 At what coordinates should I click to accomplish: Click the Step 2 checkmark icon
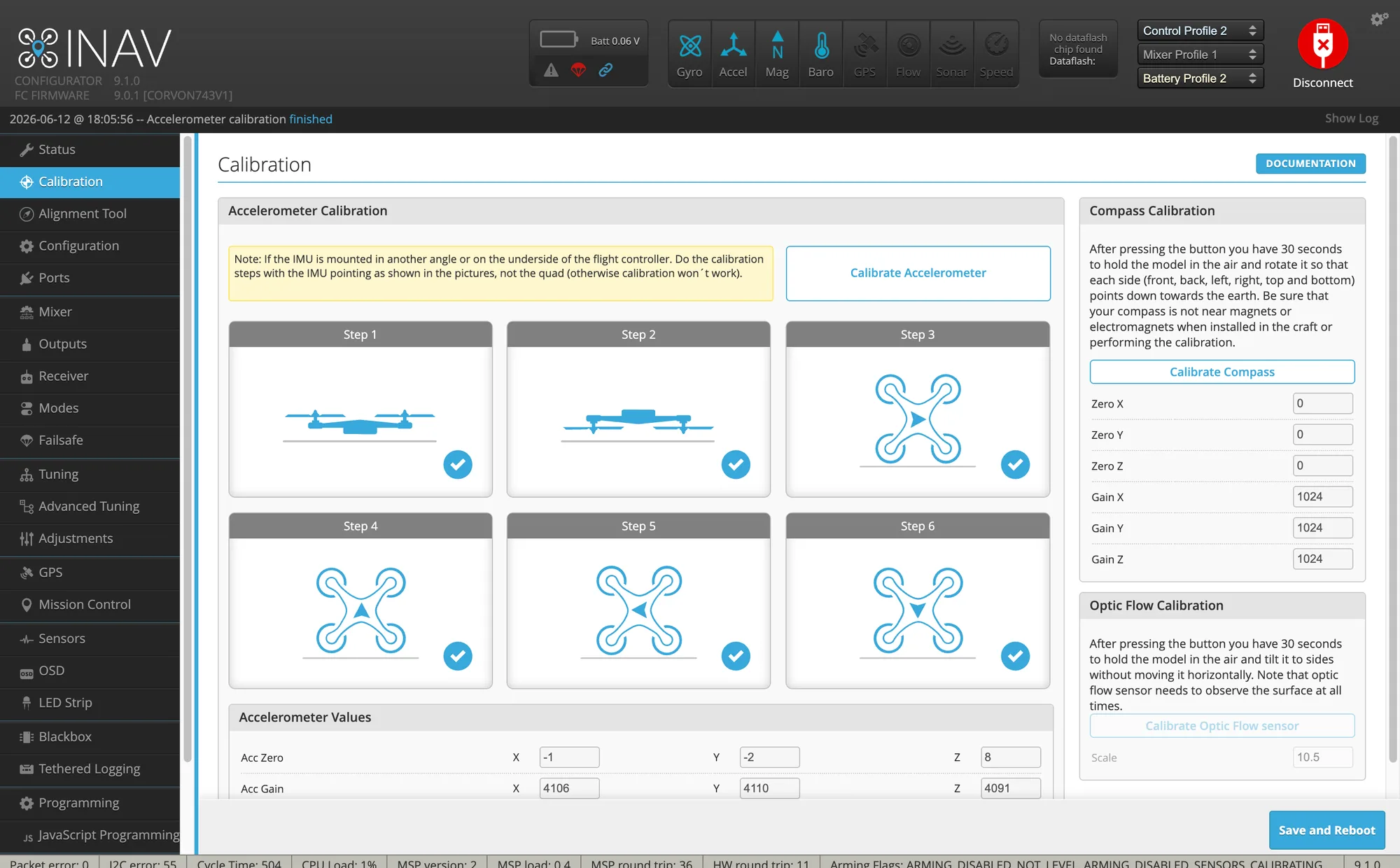[736, 464]
